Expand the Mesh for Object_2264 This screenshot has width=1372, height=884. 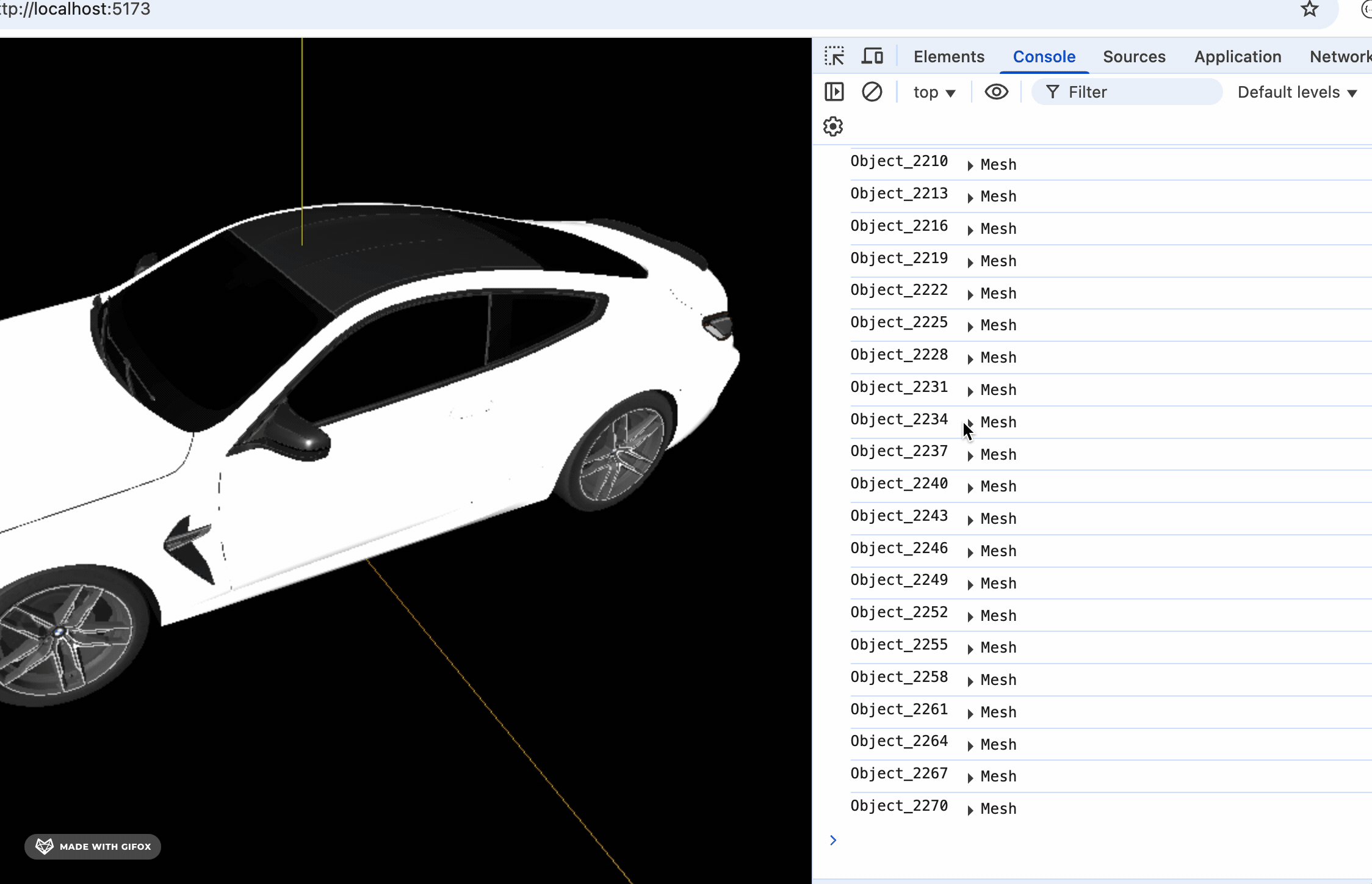pos(970,746)
